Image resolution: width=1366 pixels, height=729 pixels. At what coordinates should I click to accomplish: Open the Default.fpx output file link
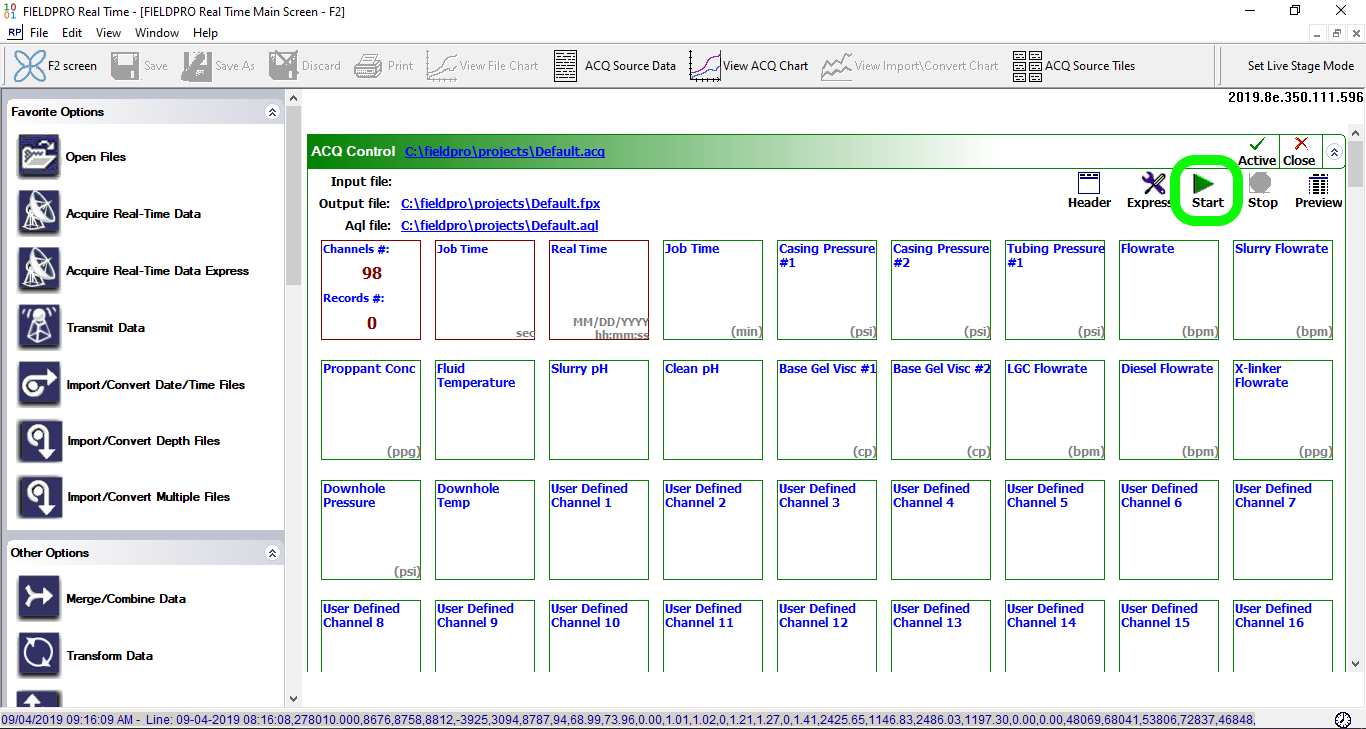click(x=500, y=203)
